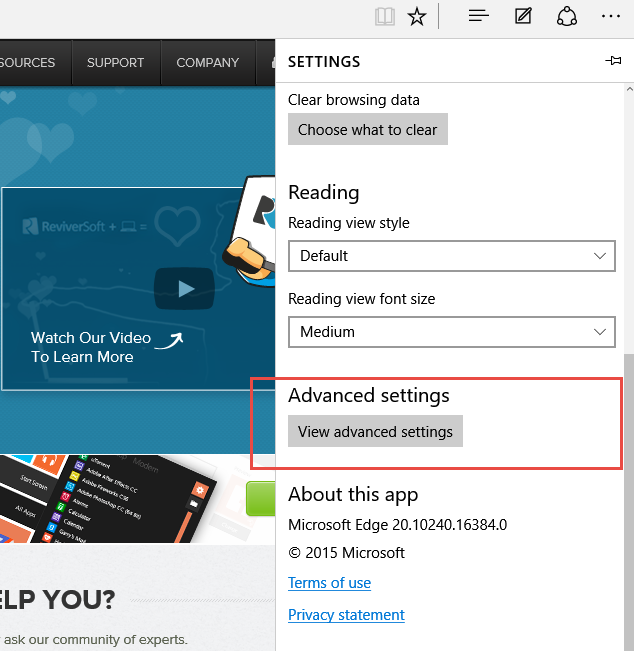Click Choose what to clear button
Screen dimensions: 634x651
point(367,129)
